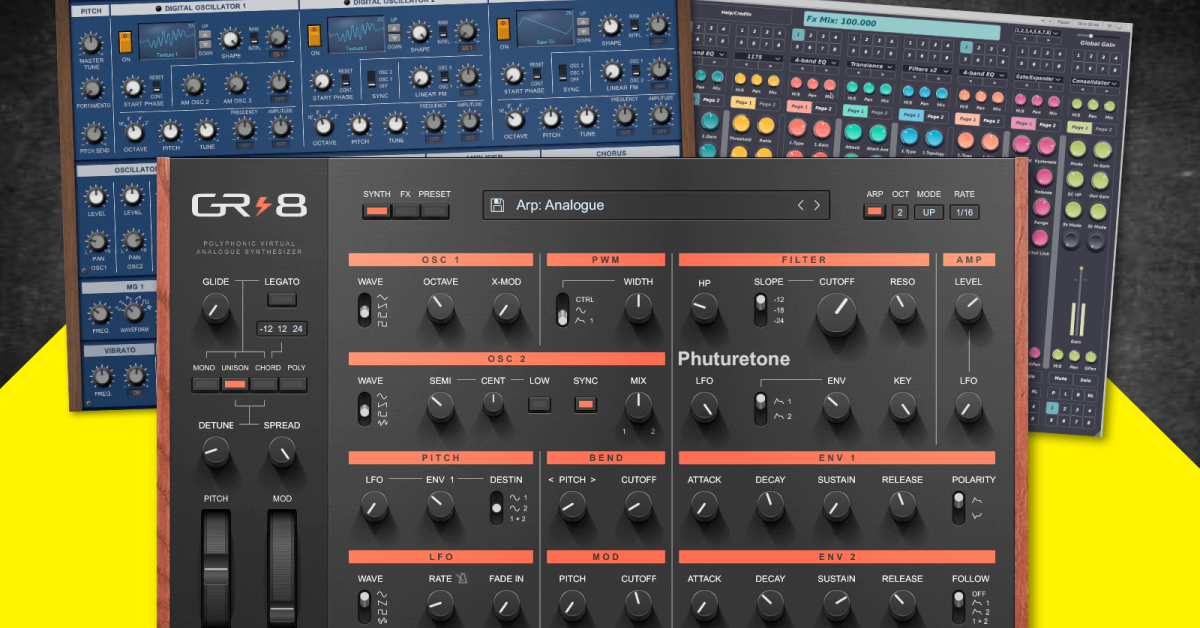The image size is (1200, 628).
Task: Turn off the ARP switch
Action: click(x=874, y=212)
